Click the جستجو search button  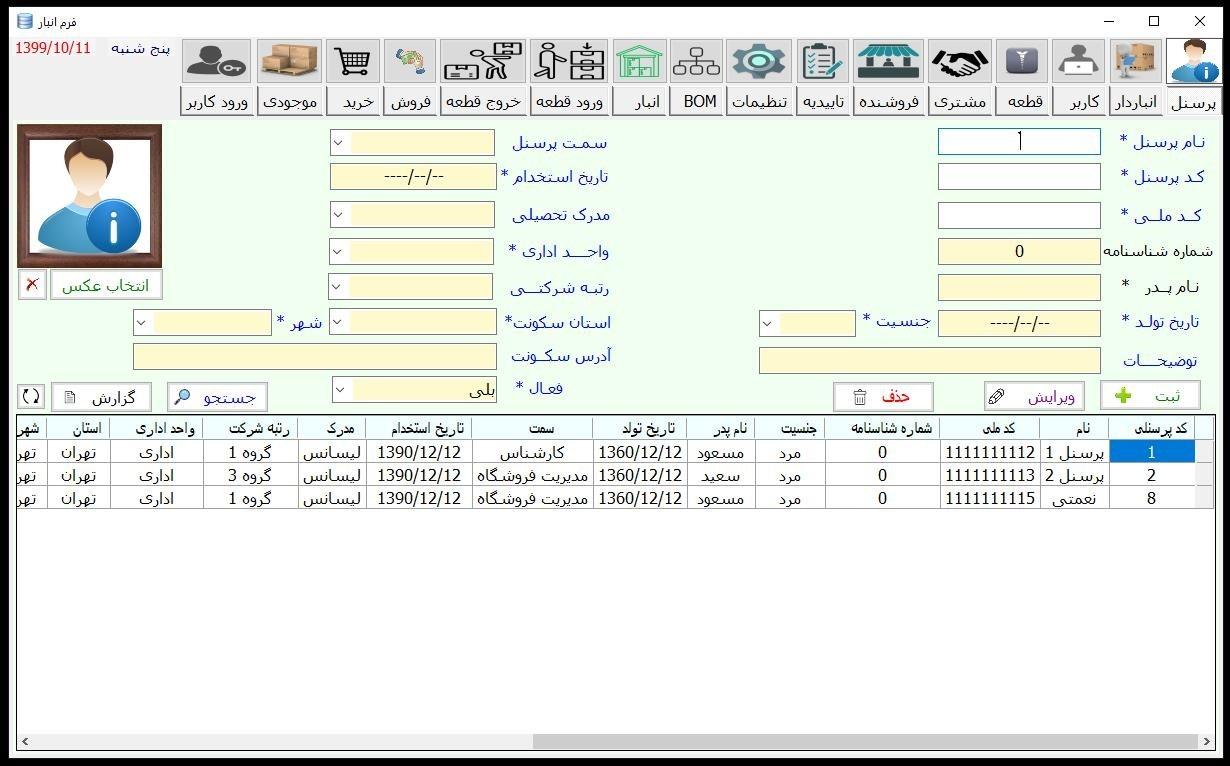(x=217, y=397)
